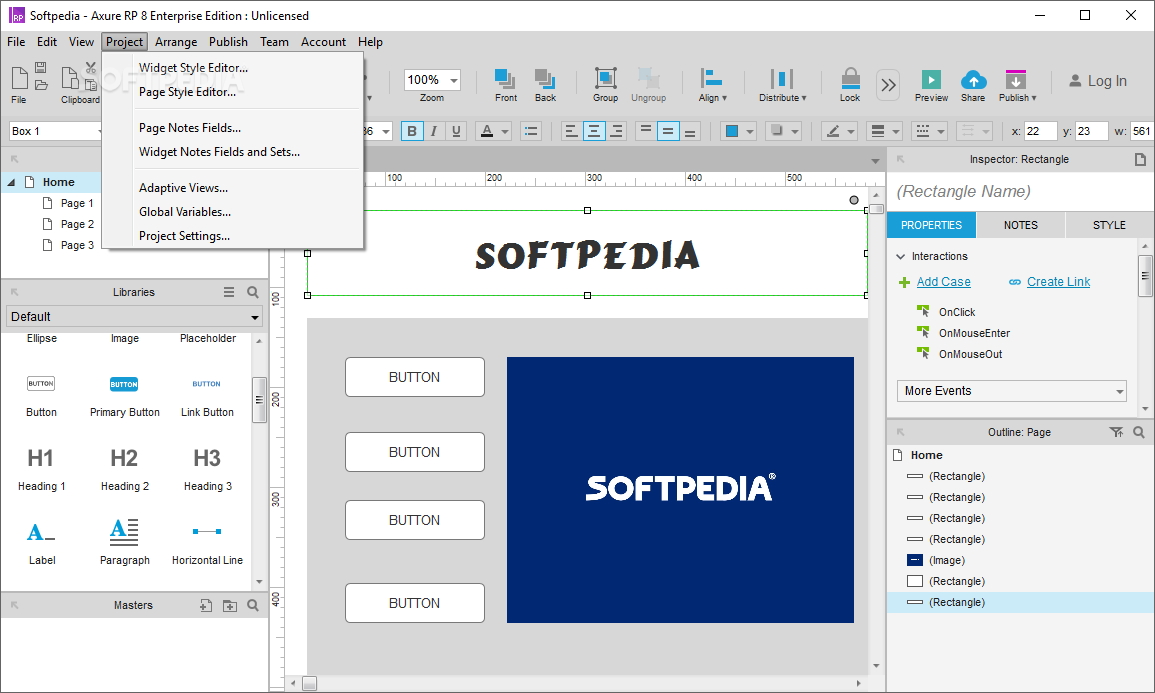Image resolution: width=1155 pixels, height=693 pixels.
Task: Click the Lock icon in toolbar
Action: pos(850,81)
